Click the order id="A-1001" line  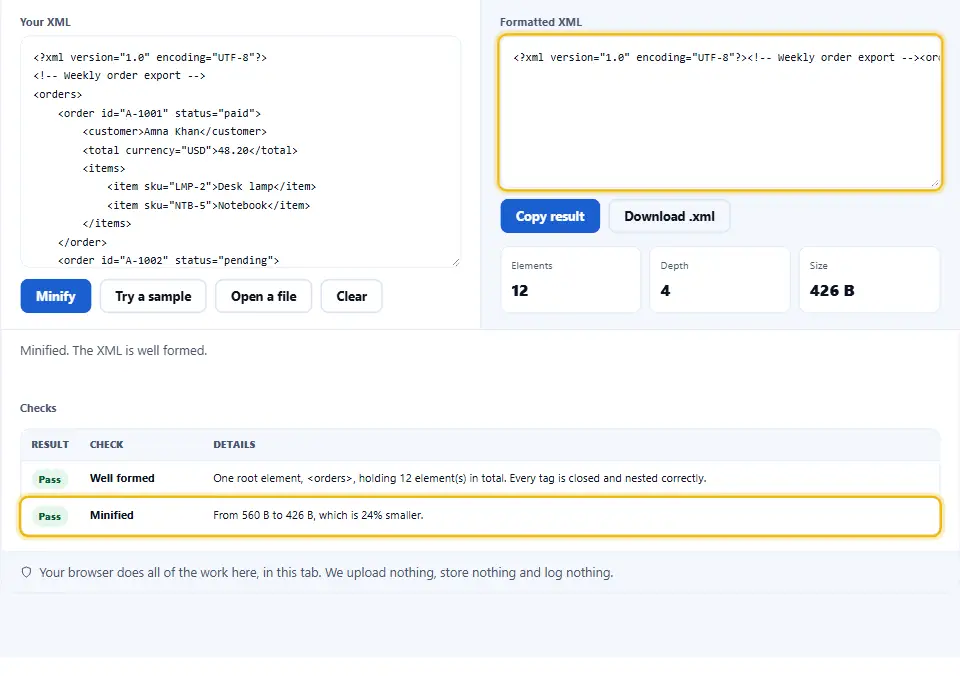click(159, 113)
